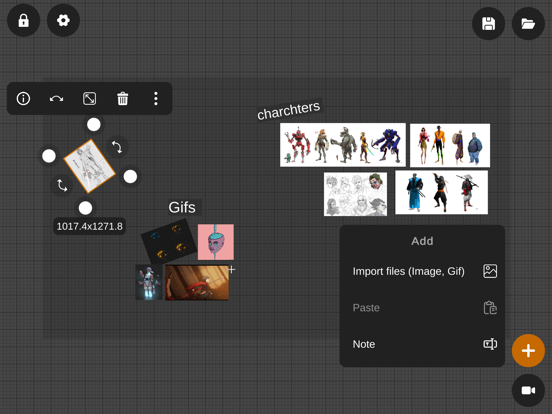Select the robots and creatures character lineup image

tap(343, 145)
